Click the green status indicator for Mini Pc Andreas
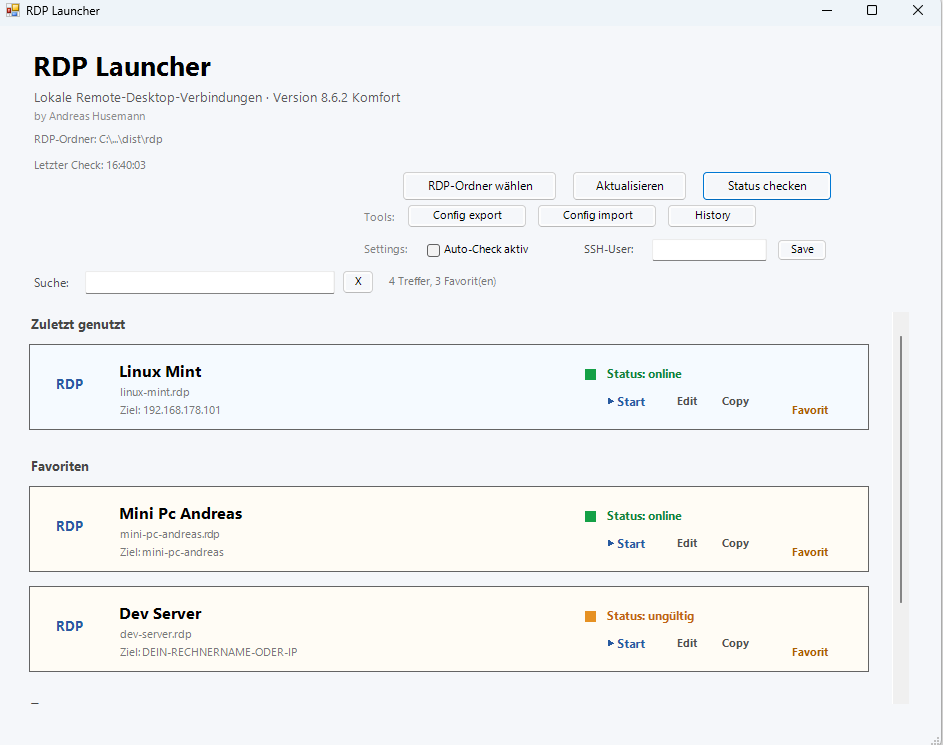Screen dimensions: 943x745 pos(590,516)
